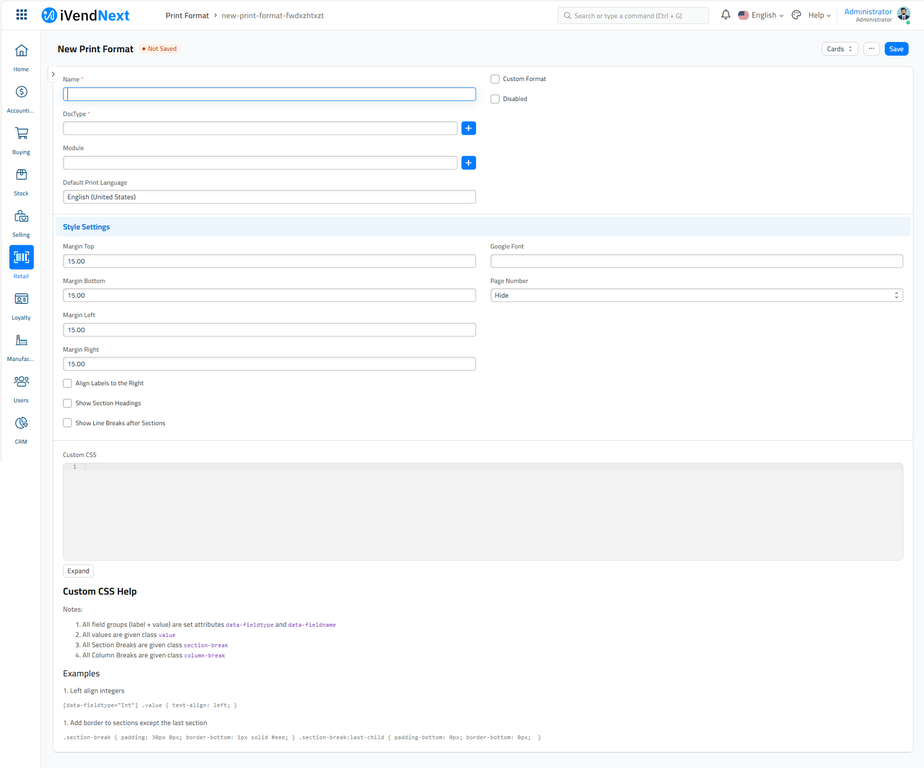Open the Cards view switcher dropdown
The image size is (924, 768).
[839, 49]
